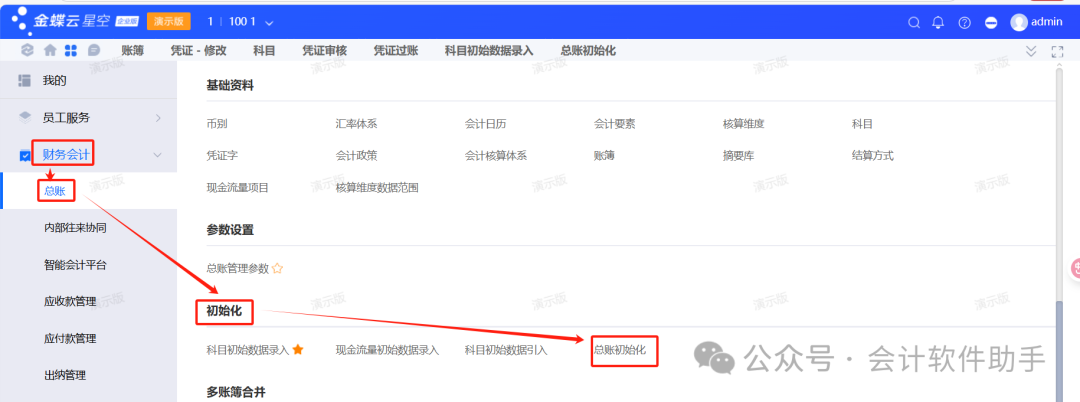Switch to the 凭证过账 tab
Image resolution: width=1080 pixels, height=402 pixels.
tap(395, 50)
